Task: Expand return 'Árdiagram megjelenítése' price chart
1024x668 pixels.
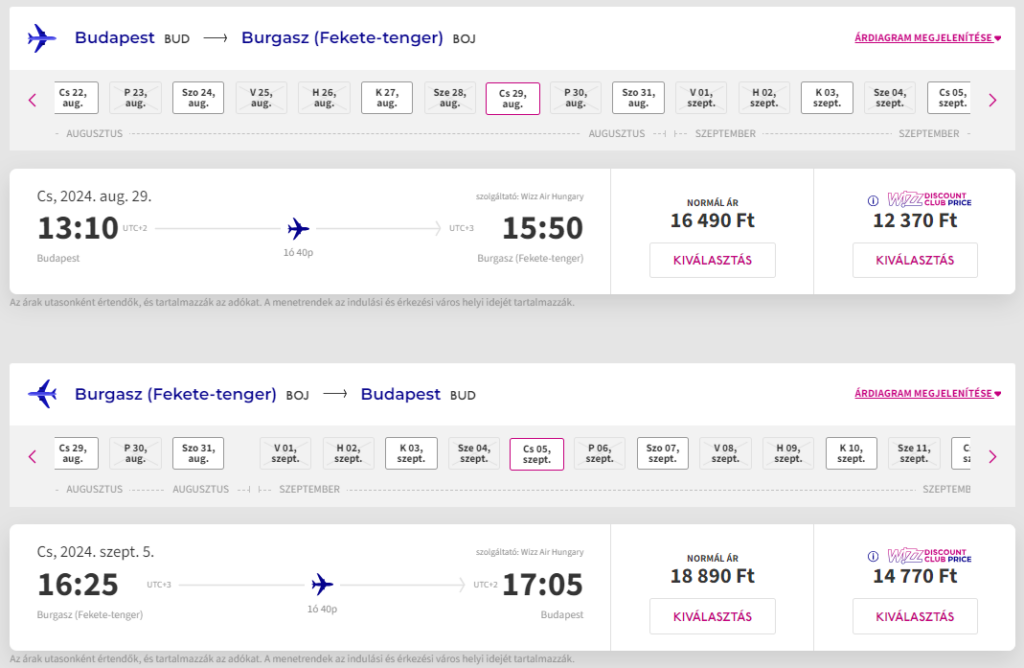Action: 928,394
